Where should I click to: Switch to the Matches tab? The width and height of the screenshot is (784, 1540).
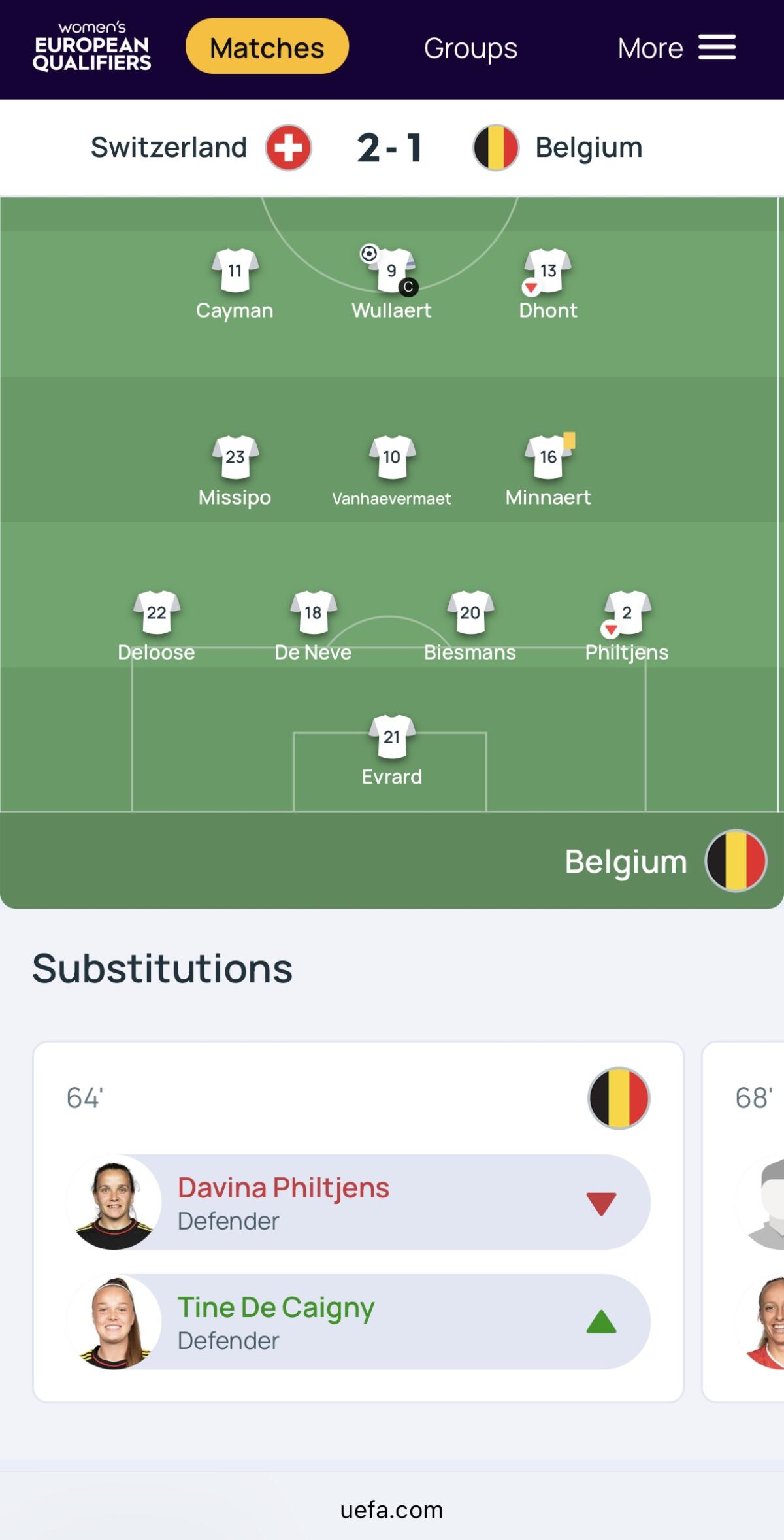pyautogui.click(x=267, y=48)
